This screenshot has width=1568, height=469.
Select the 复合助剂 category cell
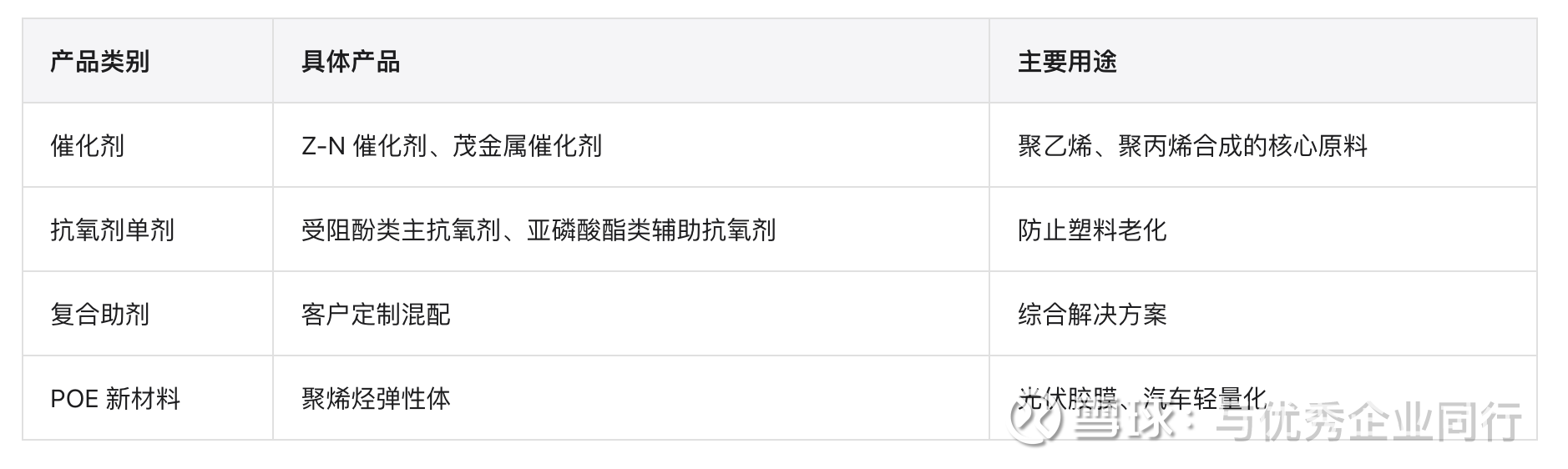coord(99,315)
